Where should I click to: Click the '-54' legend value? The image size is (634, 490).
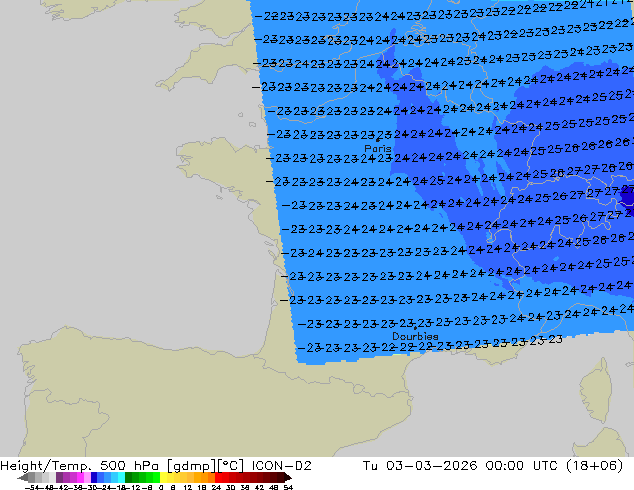pos(32,487)
